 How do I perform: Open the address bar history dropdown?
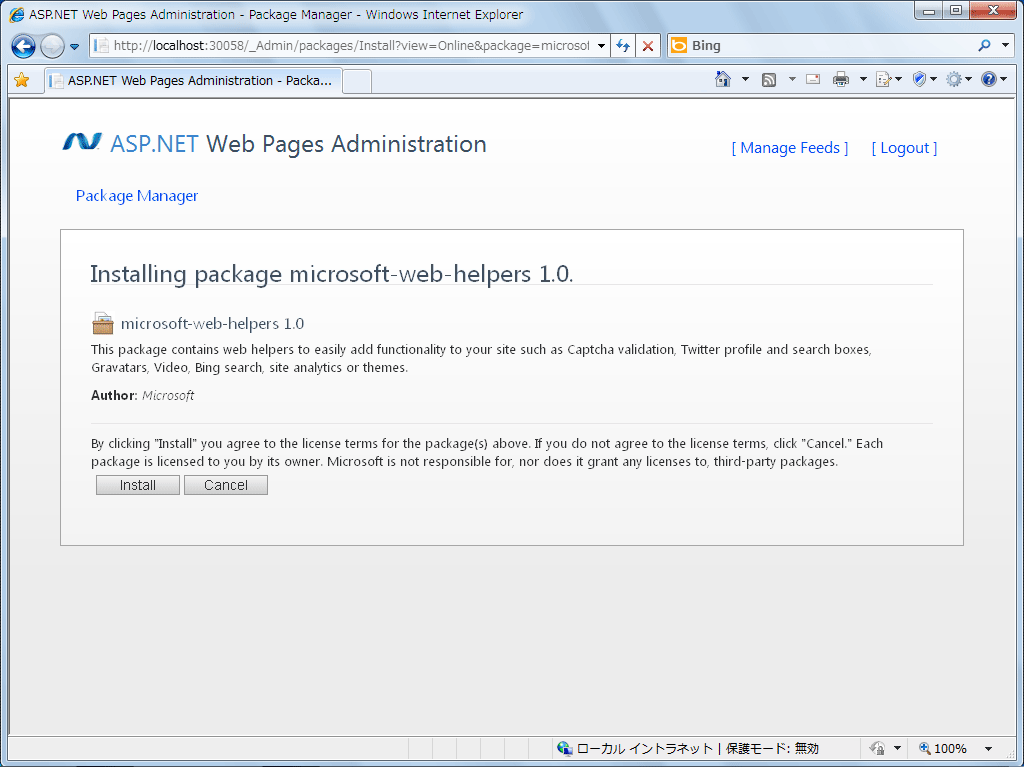600,45
